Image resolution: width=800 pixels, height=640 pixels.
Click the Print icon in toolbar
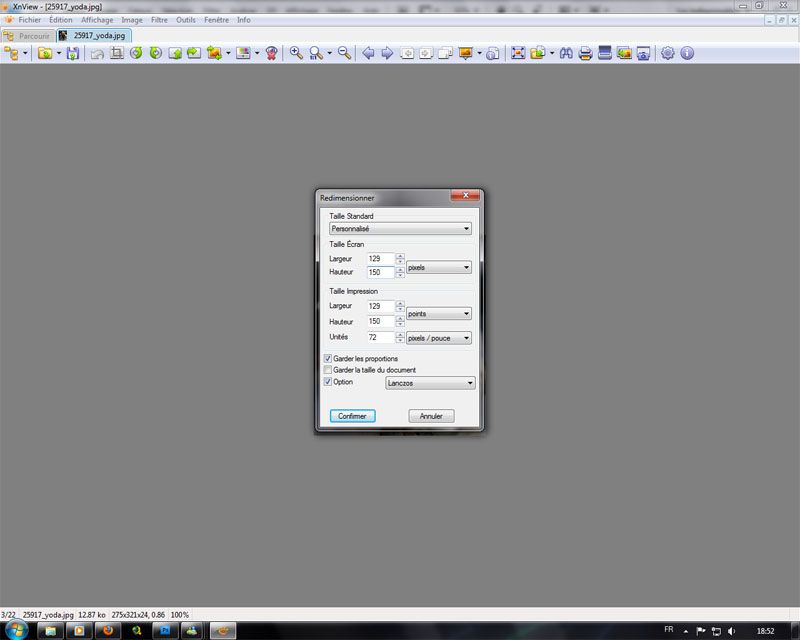click(586, 53)
